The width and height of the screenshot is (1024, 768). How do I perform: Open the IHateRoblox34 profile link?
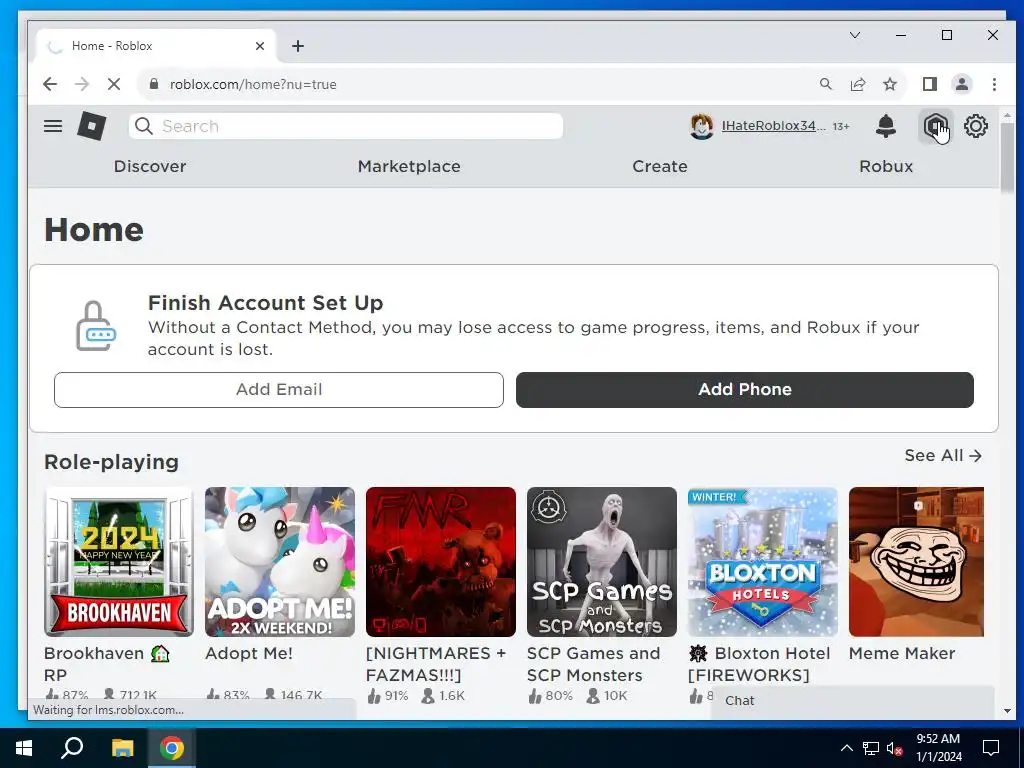(x=773, y=125)
